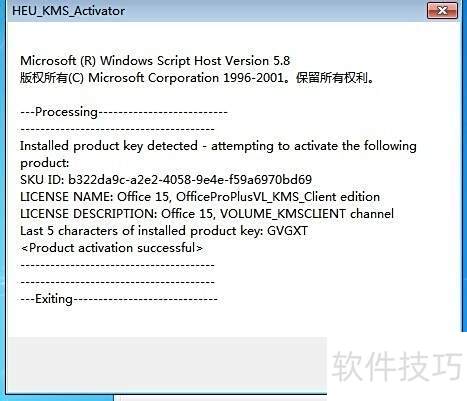
Task: Click the 软件技巧 watermark
Action: tap(397, 366)
